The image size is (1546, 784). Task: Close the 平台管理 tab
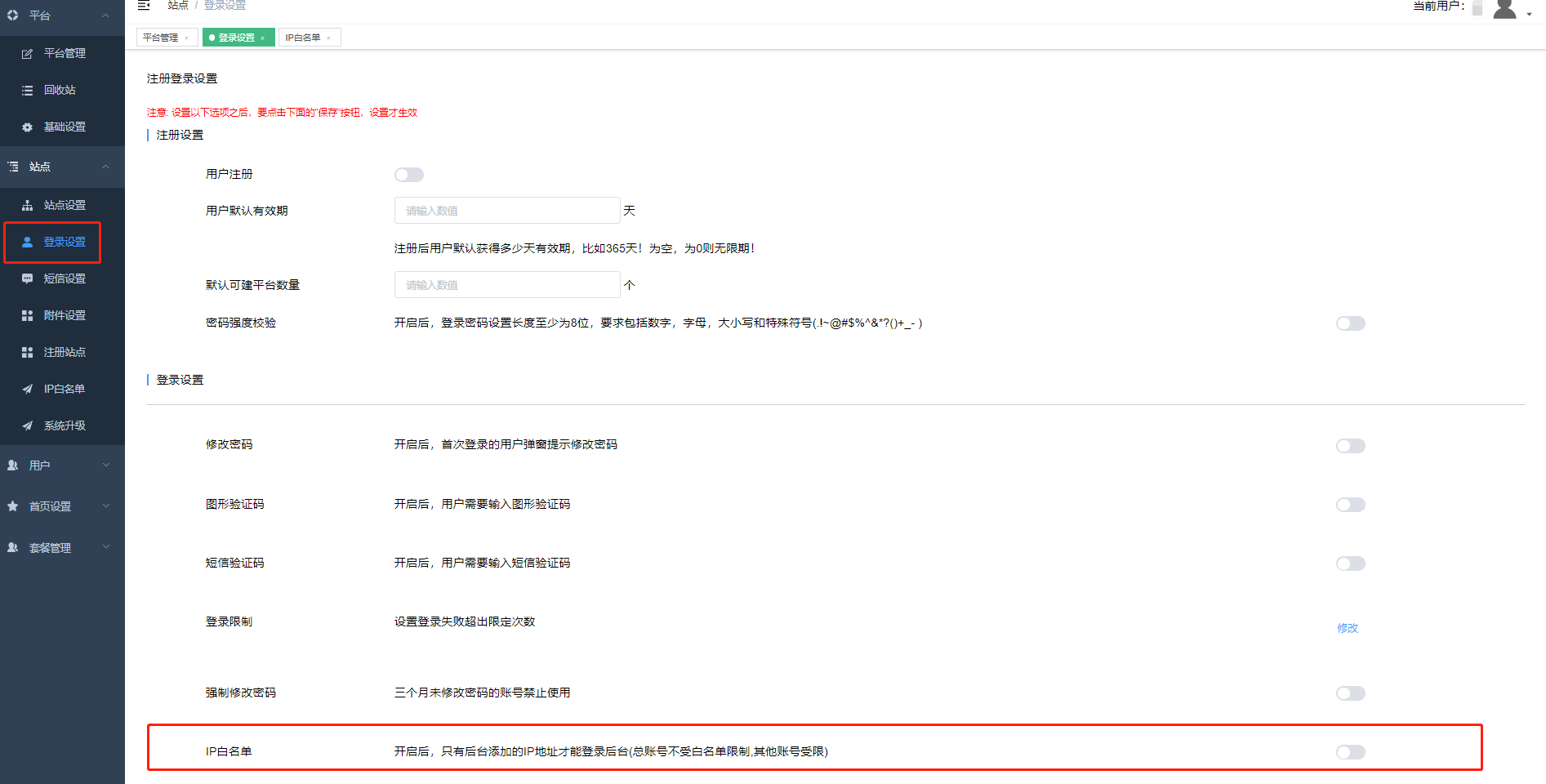click(x=186, y=38)
